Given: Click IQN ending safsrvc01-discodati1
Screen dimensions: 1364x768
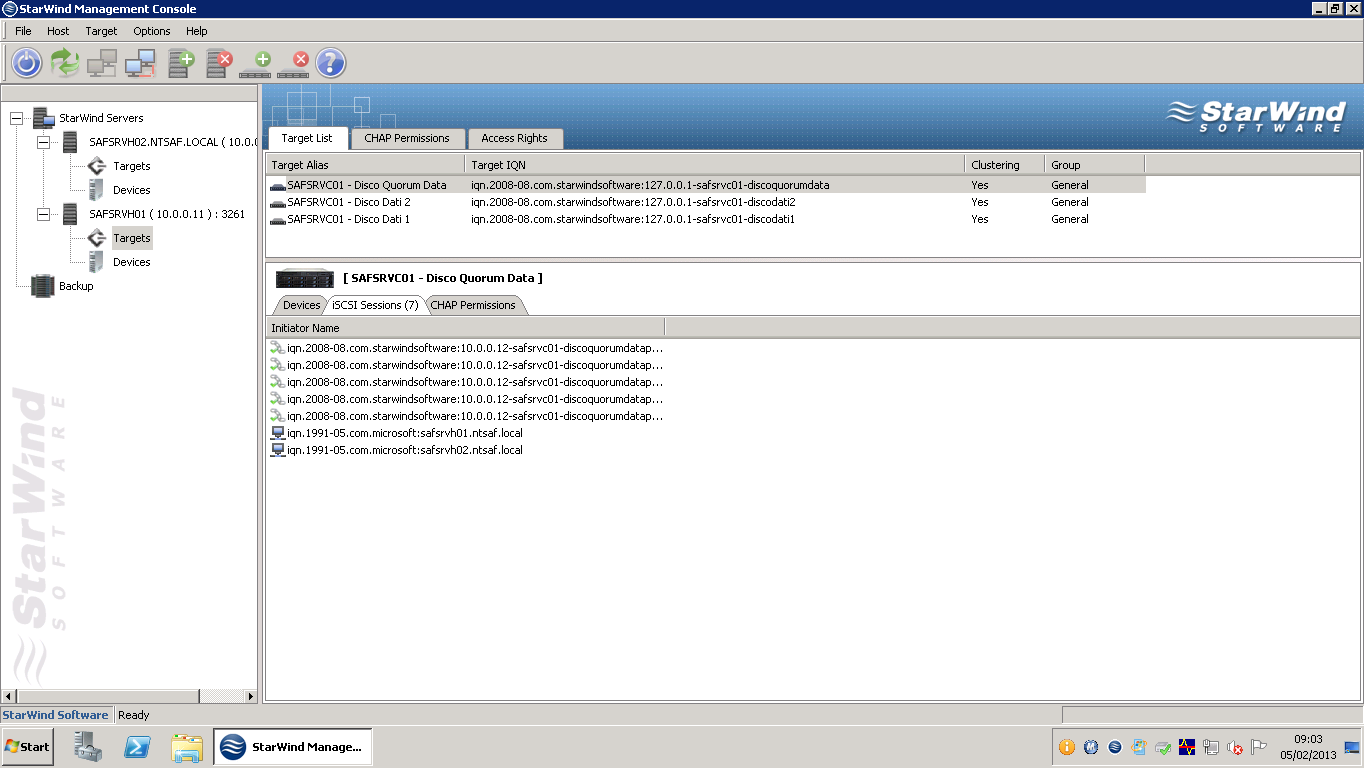Looking at the screenshot, I should (633, 219).
